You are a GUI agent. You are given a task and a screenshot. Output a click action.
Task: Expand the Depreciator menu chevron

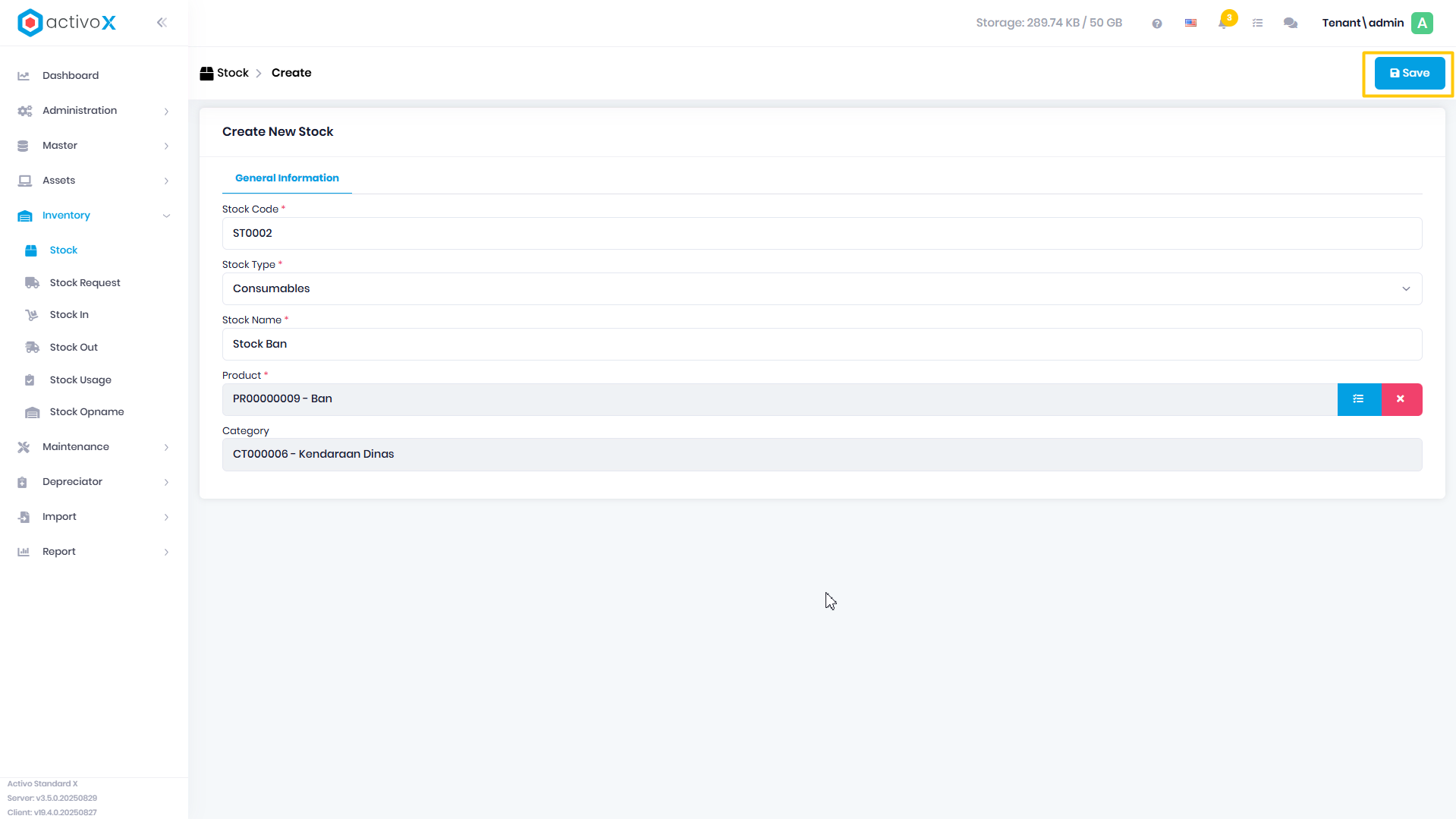(166, 483)
